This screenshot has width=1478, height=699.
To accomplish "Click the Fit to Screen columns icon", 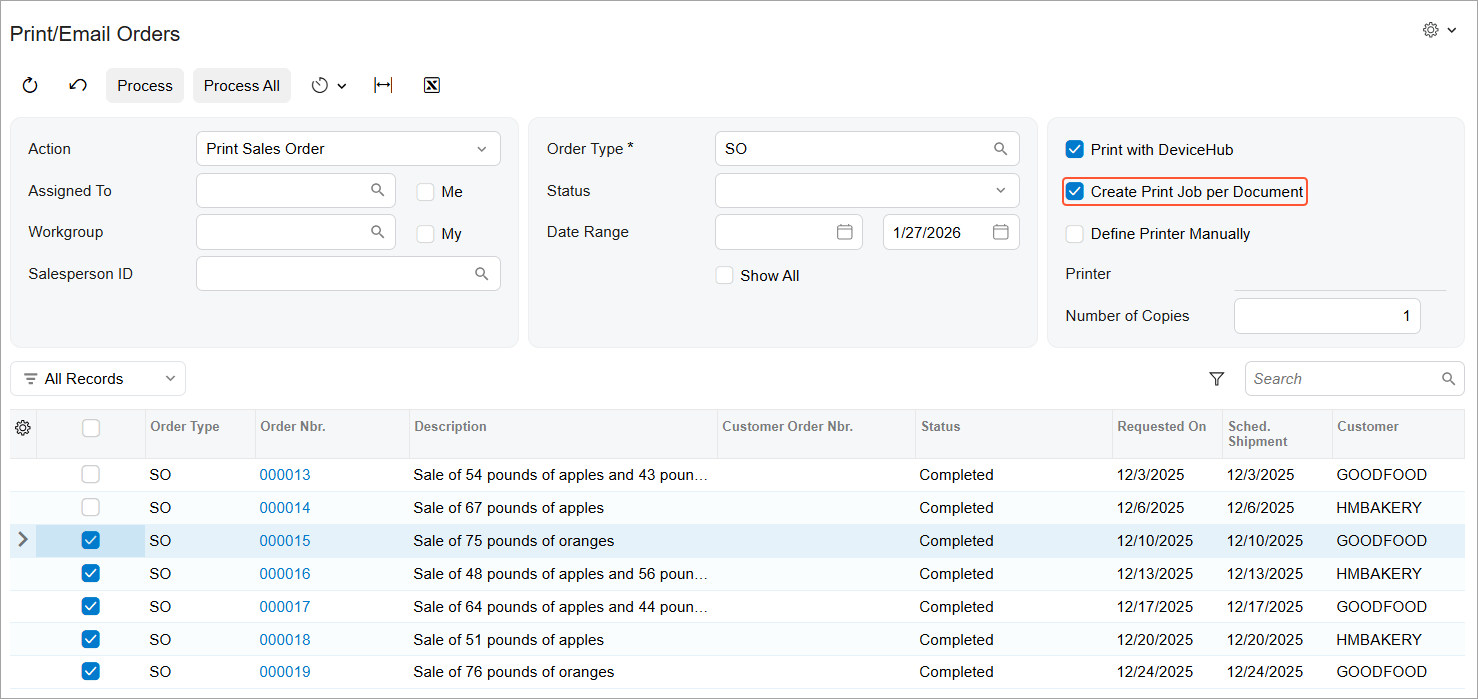I will coord(383,86).
